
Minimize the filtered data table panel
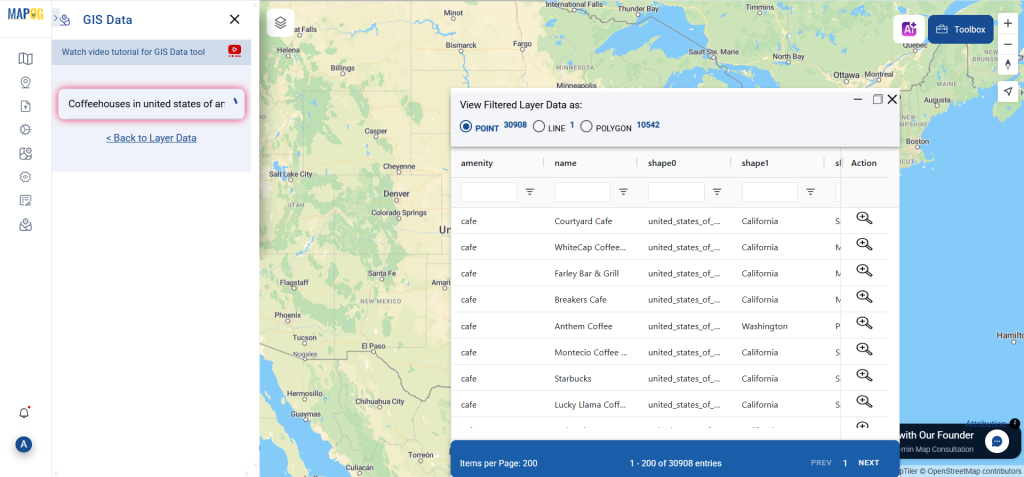tap(858, 99)
